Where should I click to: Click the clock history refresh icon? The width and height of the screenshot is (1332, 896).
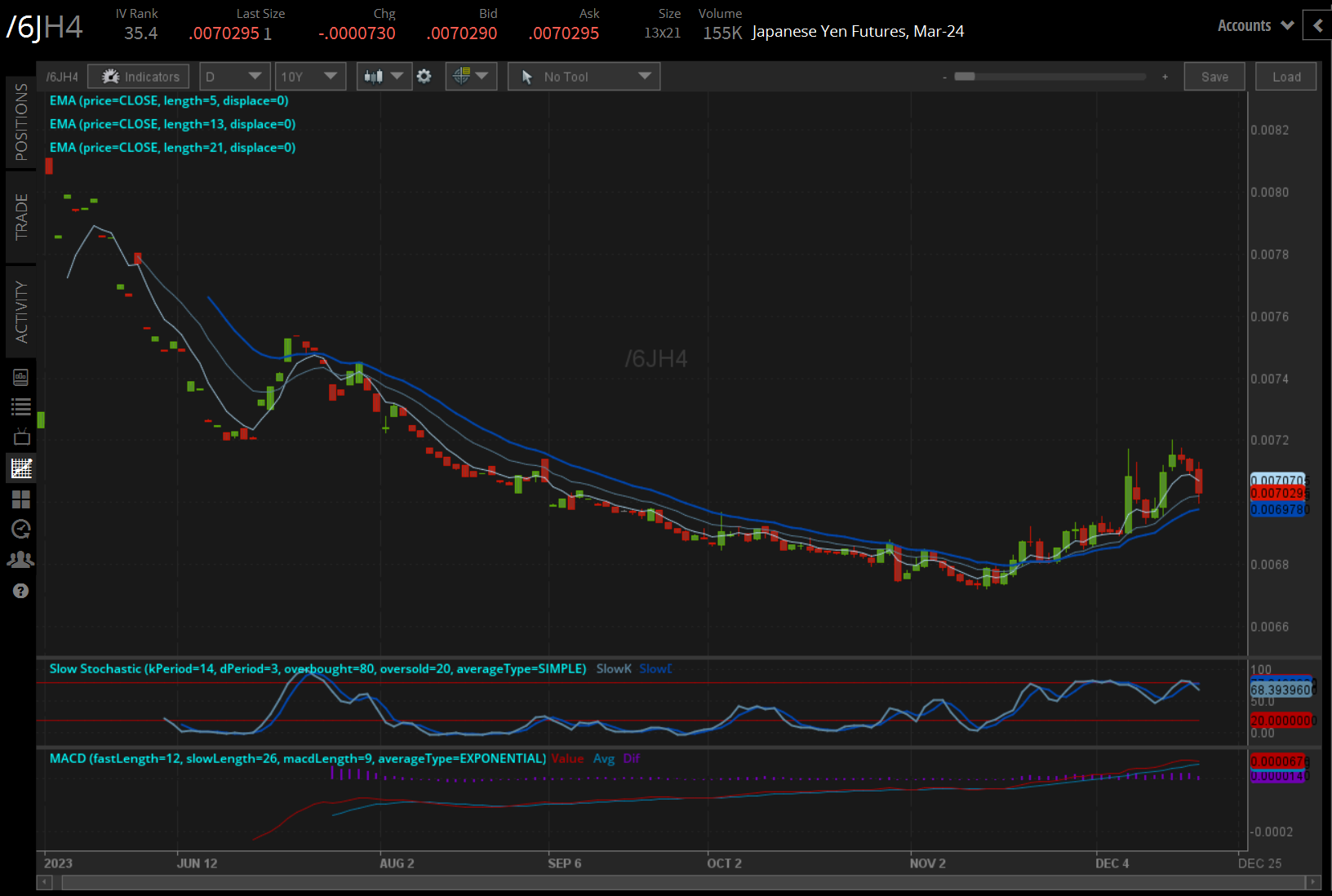[x=21, y=529]
